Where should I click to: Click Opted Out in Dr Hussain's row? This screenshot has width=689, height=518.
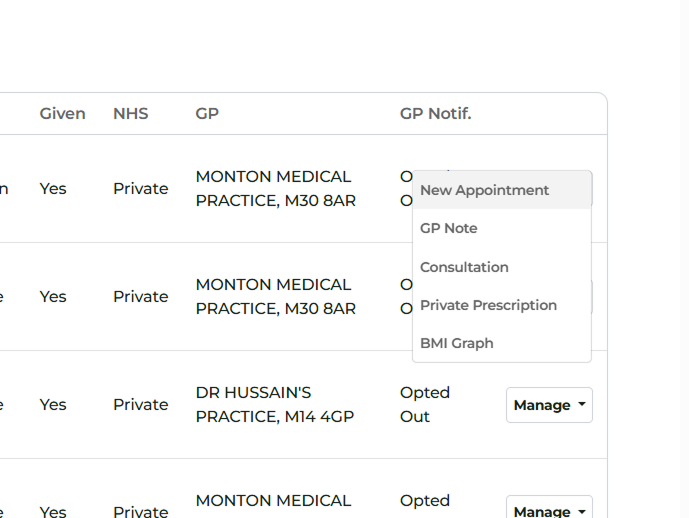425,404
